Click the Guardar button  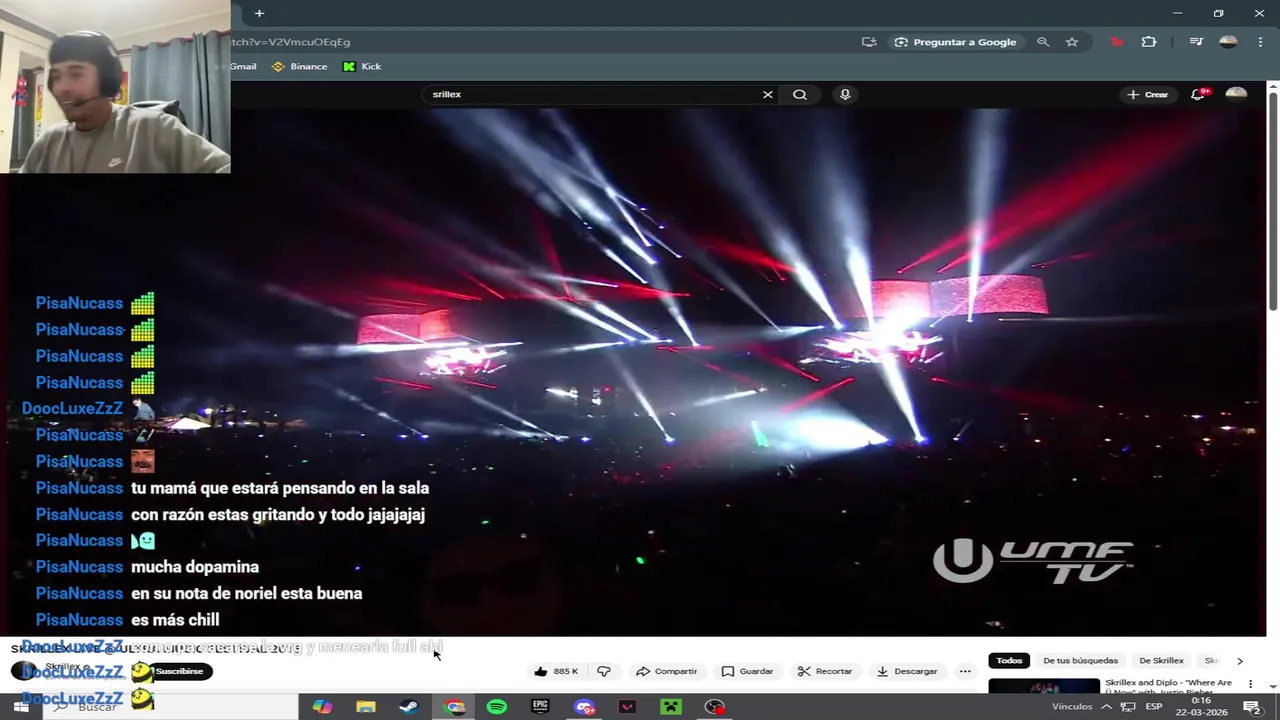pos(747,671)
